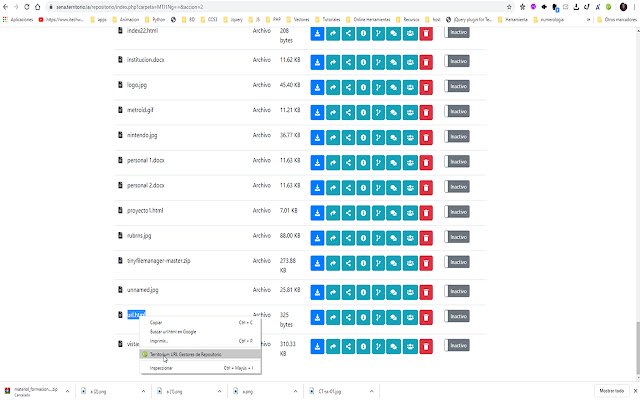The width and height of the screenshot is (640, 400).
Task: Bookmark this page with the star icon
Action: click(509, 7)
